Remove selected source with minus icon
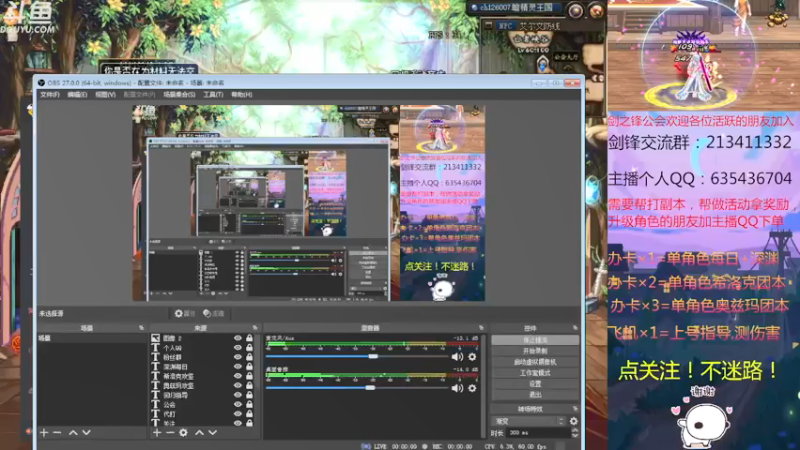 coord(170,433)
